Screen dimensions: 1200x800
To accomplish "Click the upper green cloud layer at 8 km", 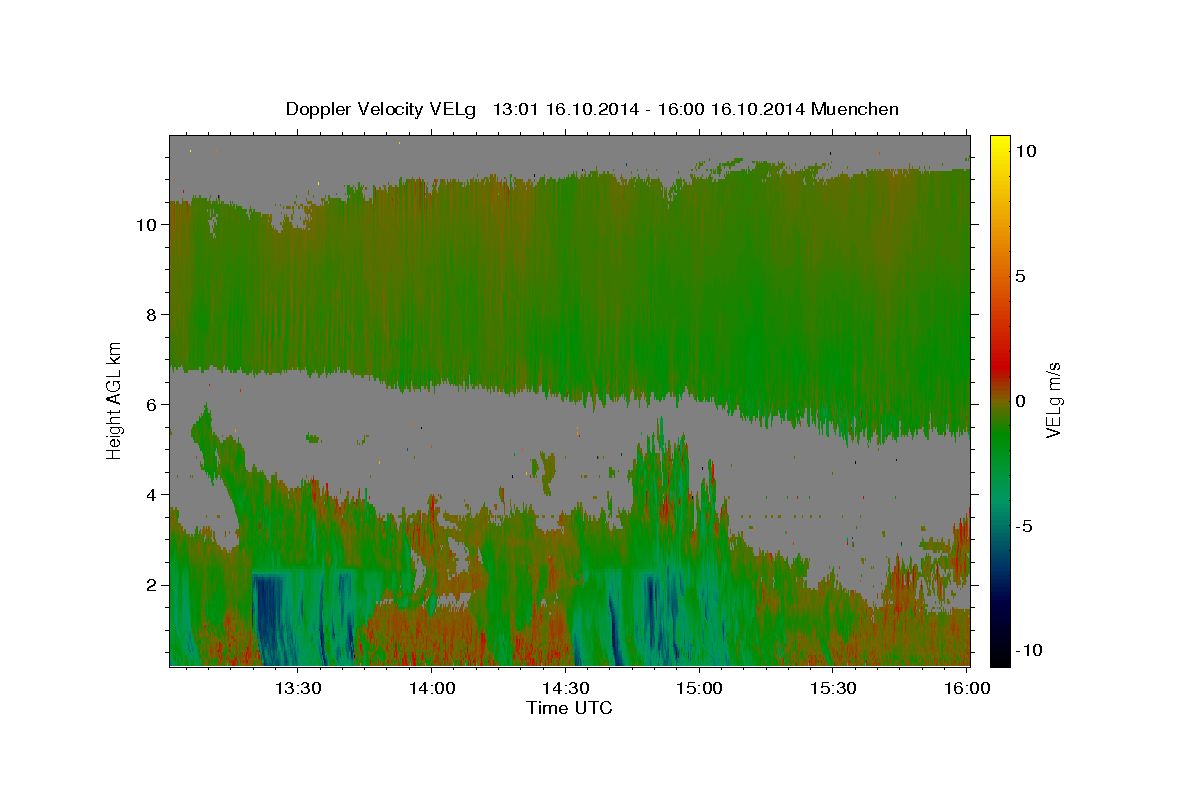I will click(570, 315).
